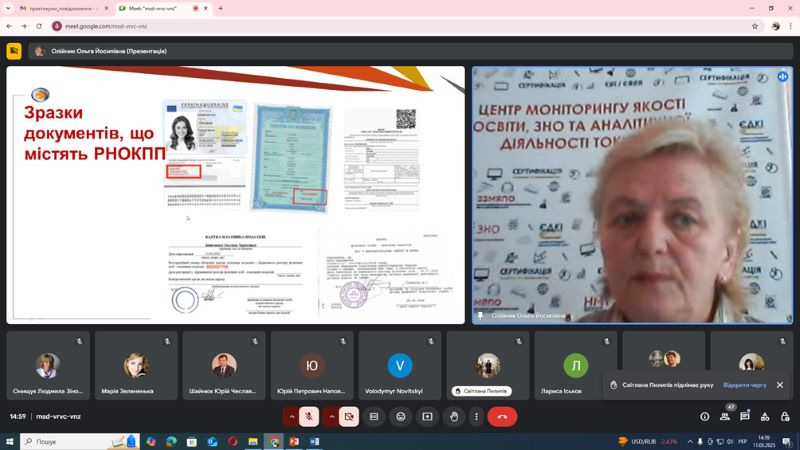Open File Explorer from taskbar
Image resolution: width=800 pixels, height=450 pixels.
(x=253, y=441)
